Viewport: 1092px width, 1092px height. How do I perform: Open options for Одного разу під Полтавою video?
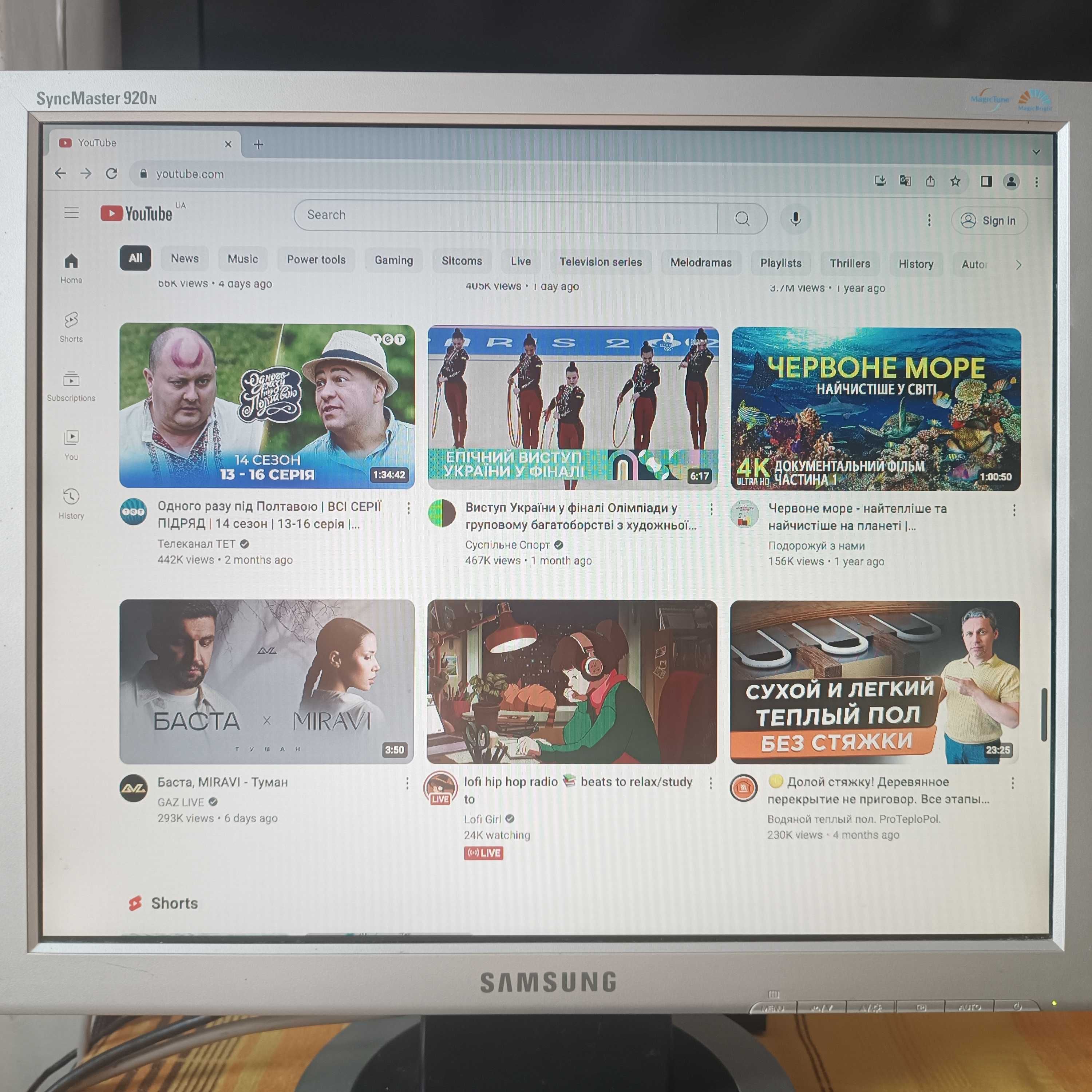click(x=409, y=508)
